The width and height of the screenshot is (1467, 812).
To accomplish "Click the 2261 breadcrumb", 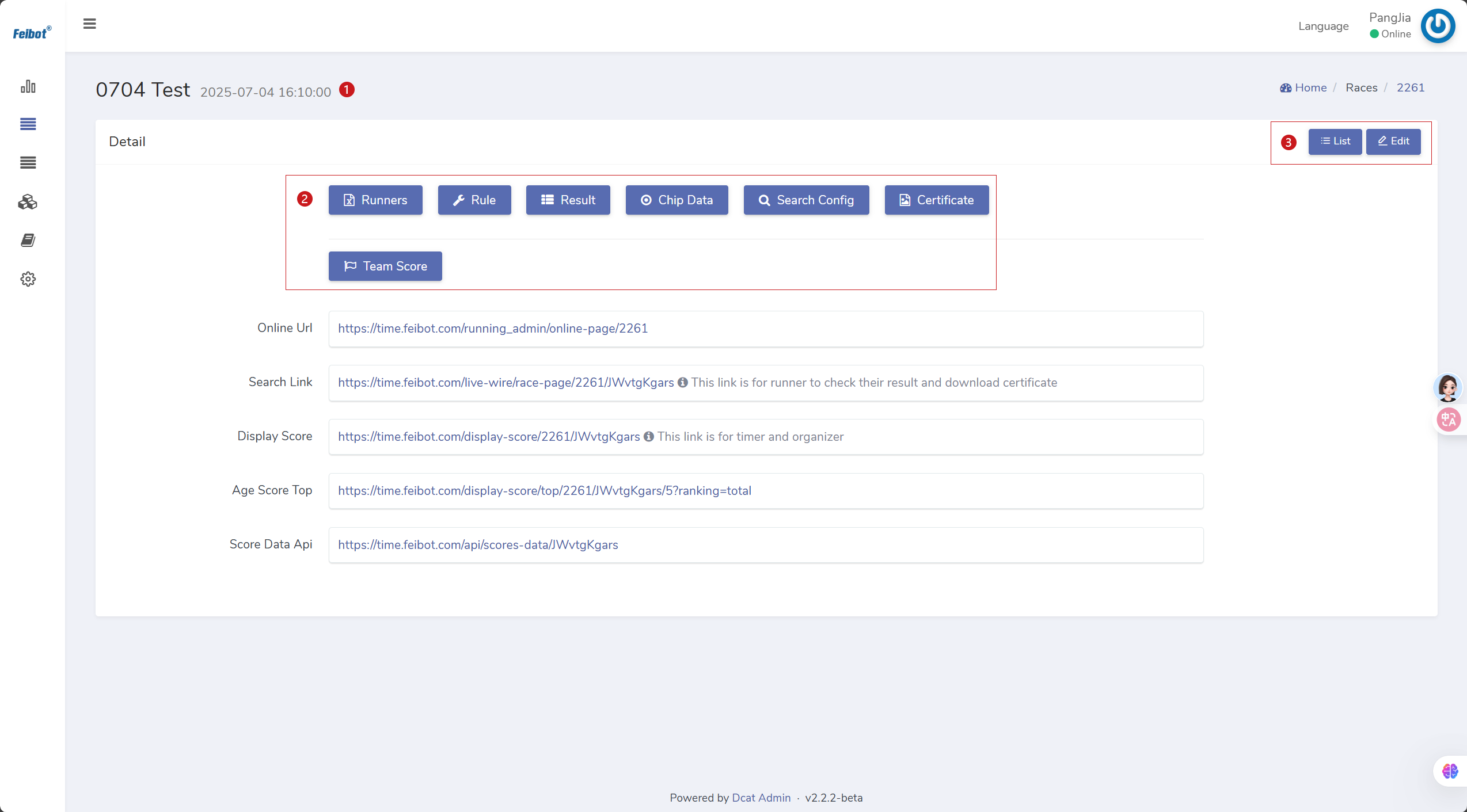I will tap(1410, 87).
